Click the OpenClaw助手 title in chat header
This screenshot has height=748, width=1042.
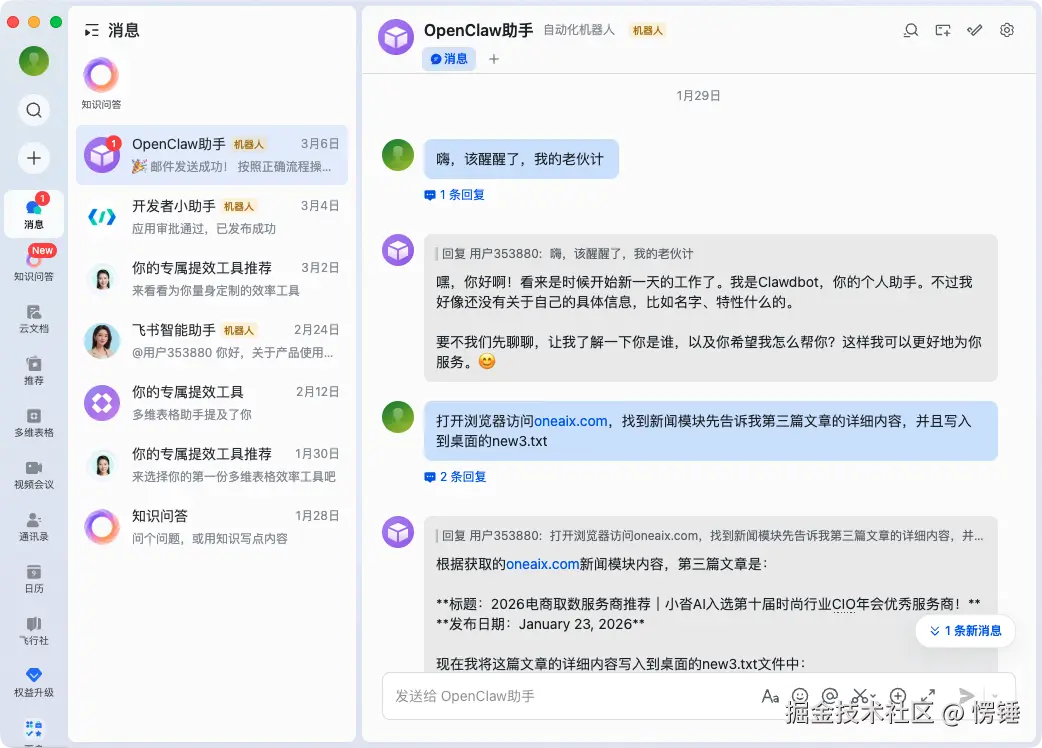(x=478, y=31)
